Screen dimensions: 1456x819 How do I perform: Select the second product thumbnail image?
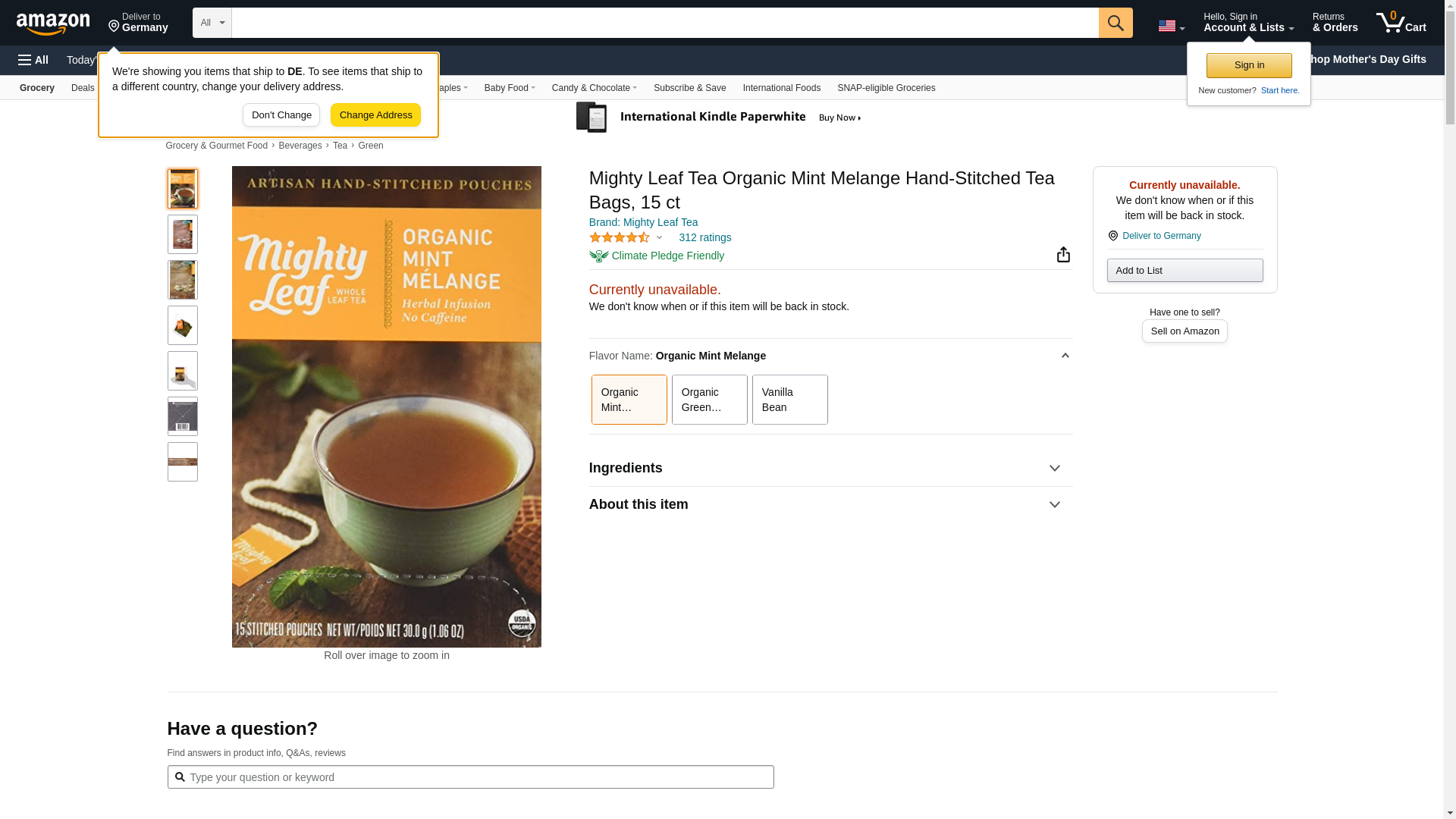tap(183, 234)
